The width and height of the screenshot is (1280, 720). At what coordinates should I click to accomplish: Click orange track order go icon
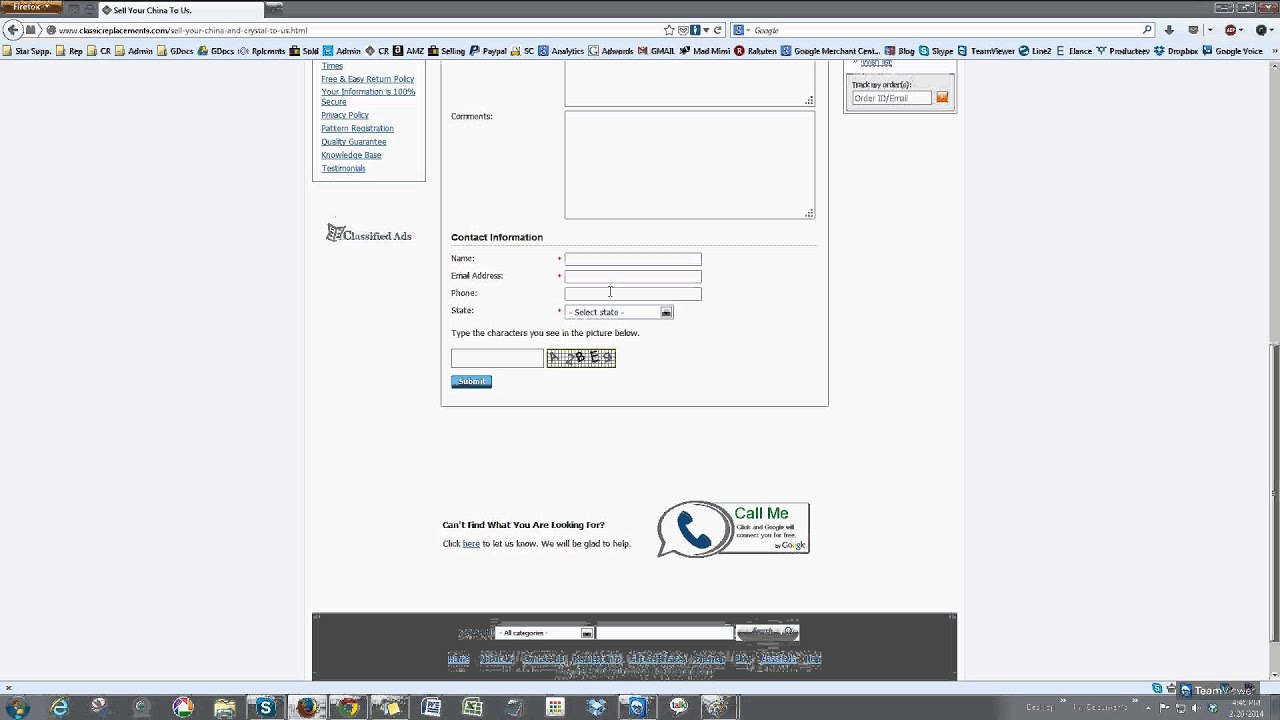[x=942, y=98]
